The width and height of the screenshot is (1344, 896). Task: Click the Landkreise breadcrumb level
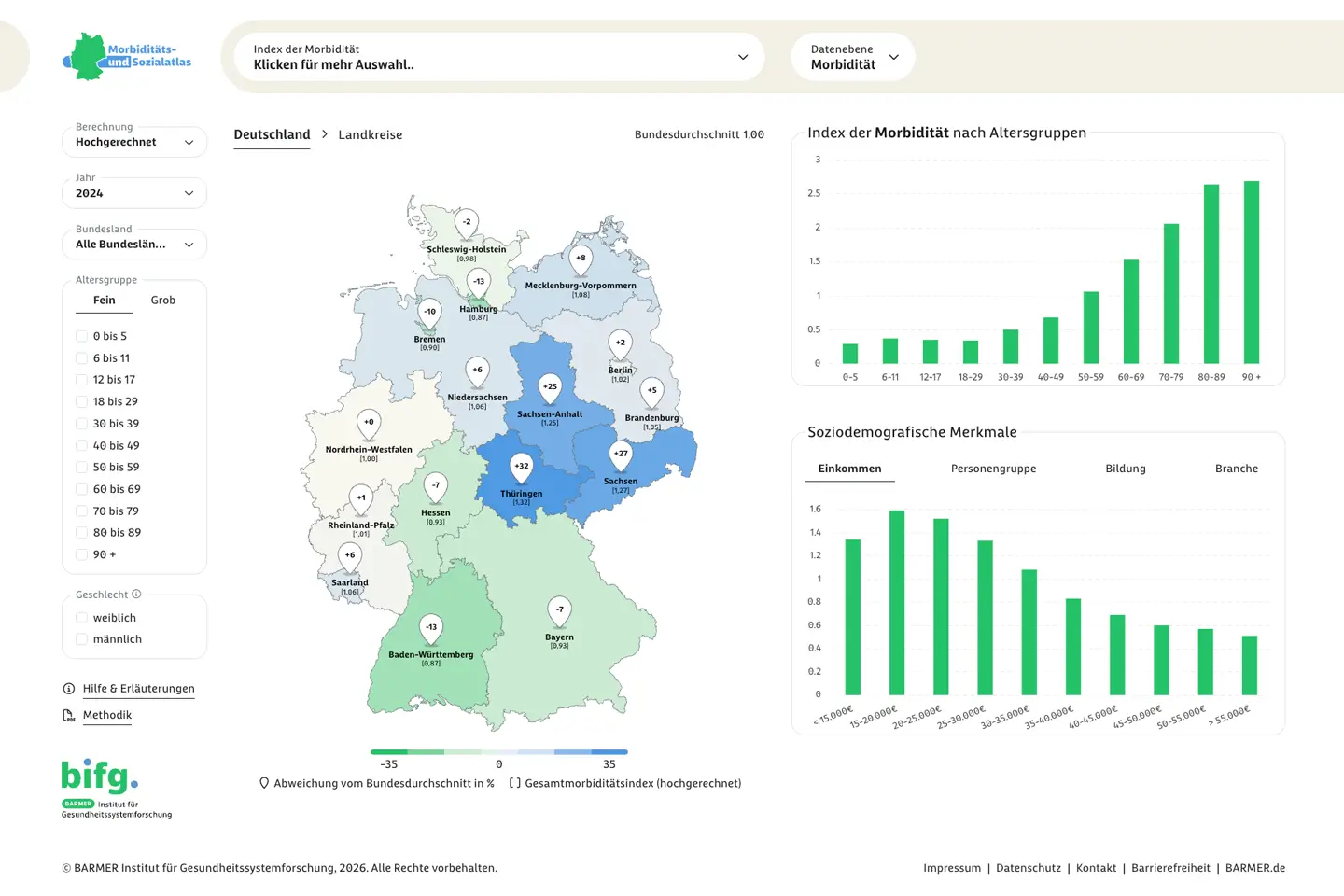(x=371, y=134)
